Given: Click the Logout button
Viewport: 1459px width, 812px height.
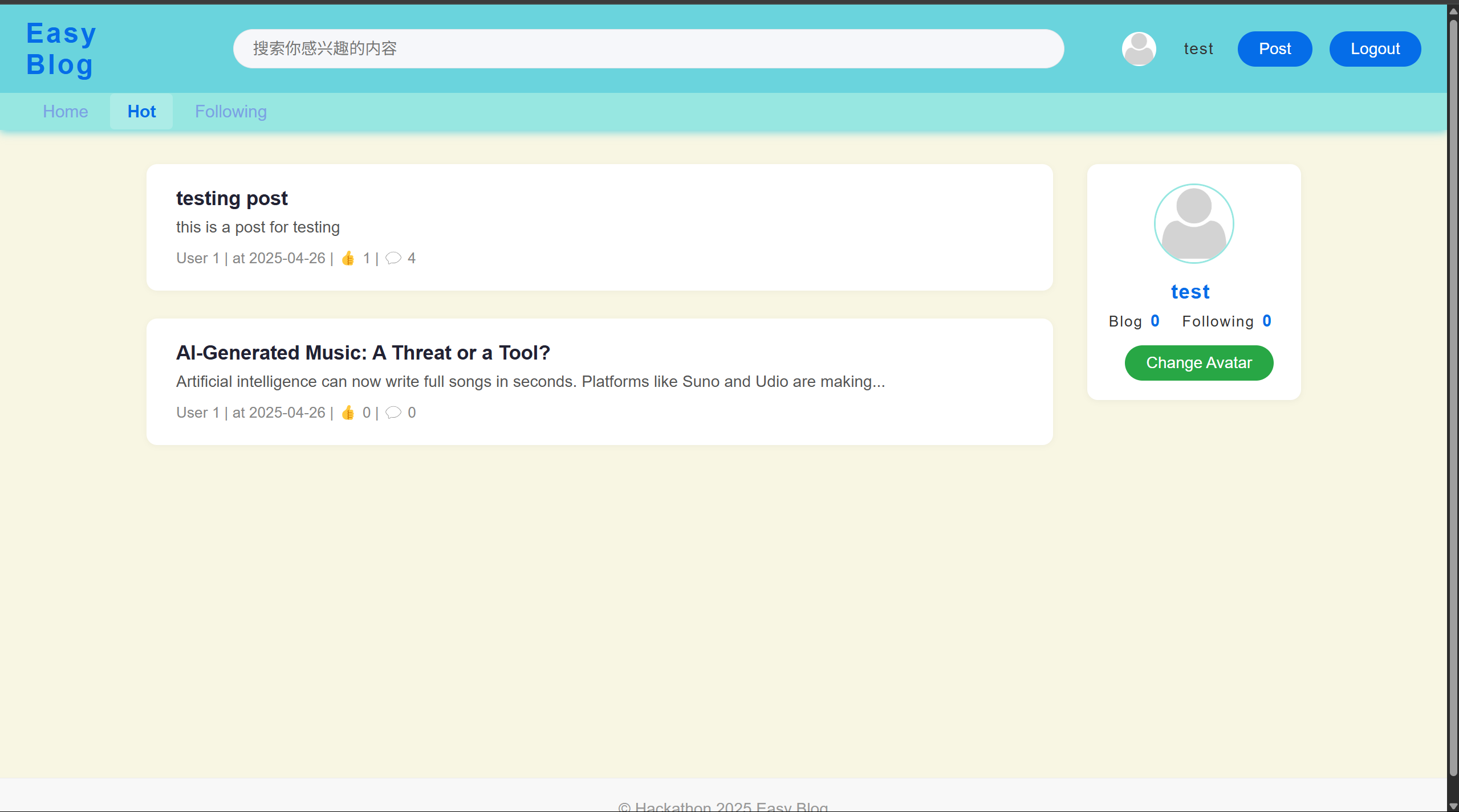Looking at the screenshot, I should (1375, 49).
